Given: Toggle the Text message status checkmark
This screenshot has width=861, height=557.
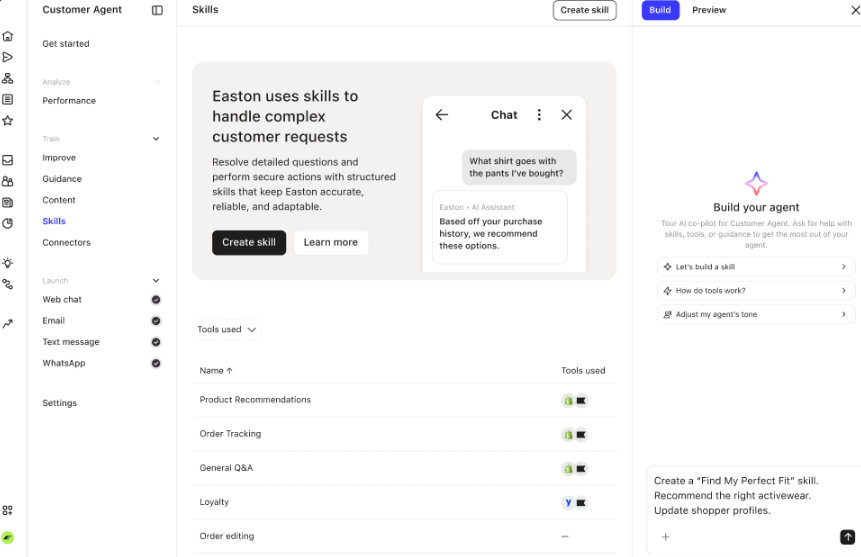Looking at the screenshot, I should pos(156,342).
